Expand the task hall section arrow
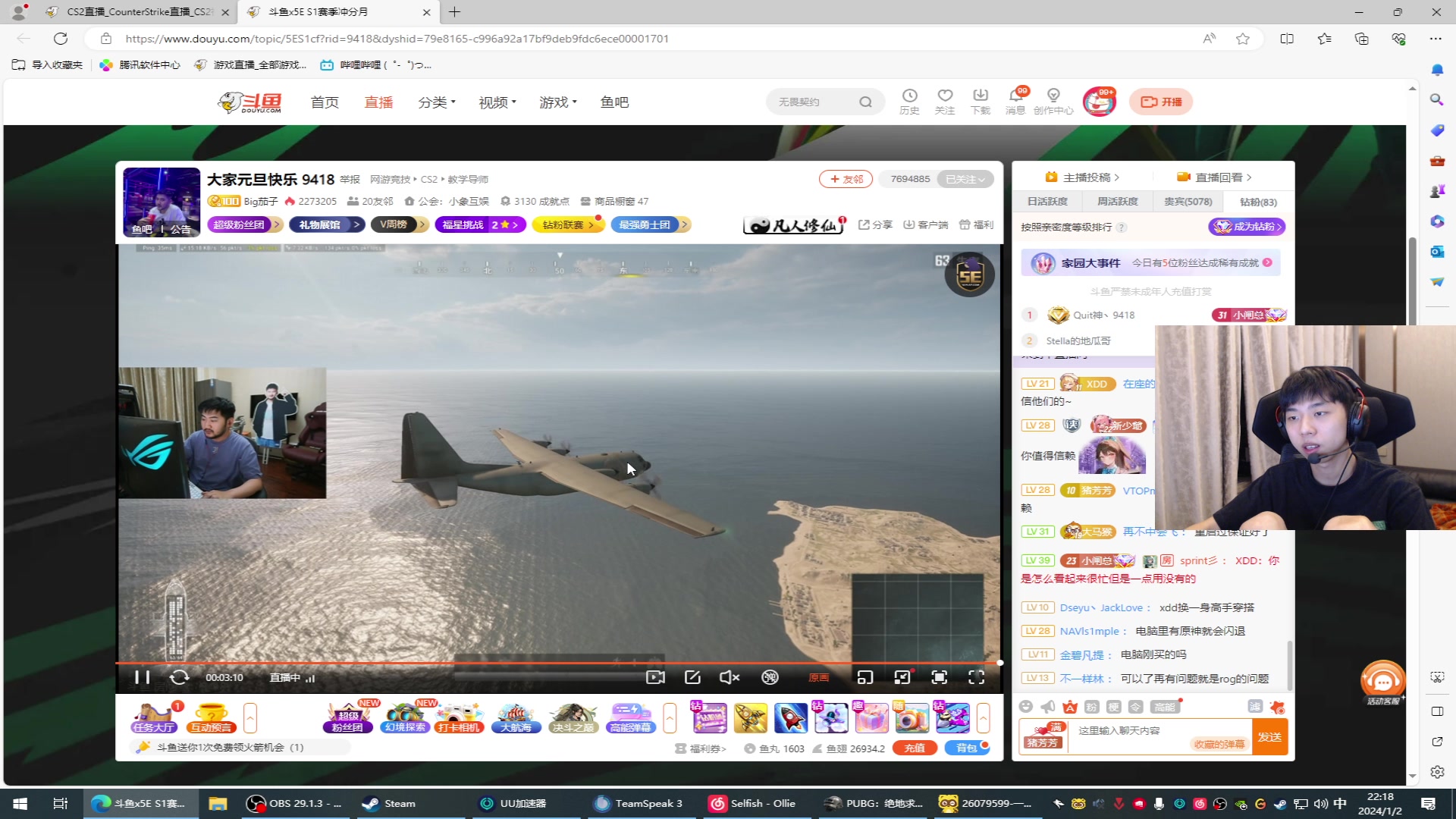Screen dimensions: 1456x819 point(250,717)
